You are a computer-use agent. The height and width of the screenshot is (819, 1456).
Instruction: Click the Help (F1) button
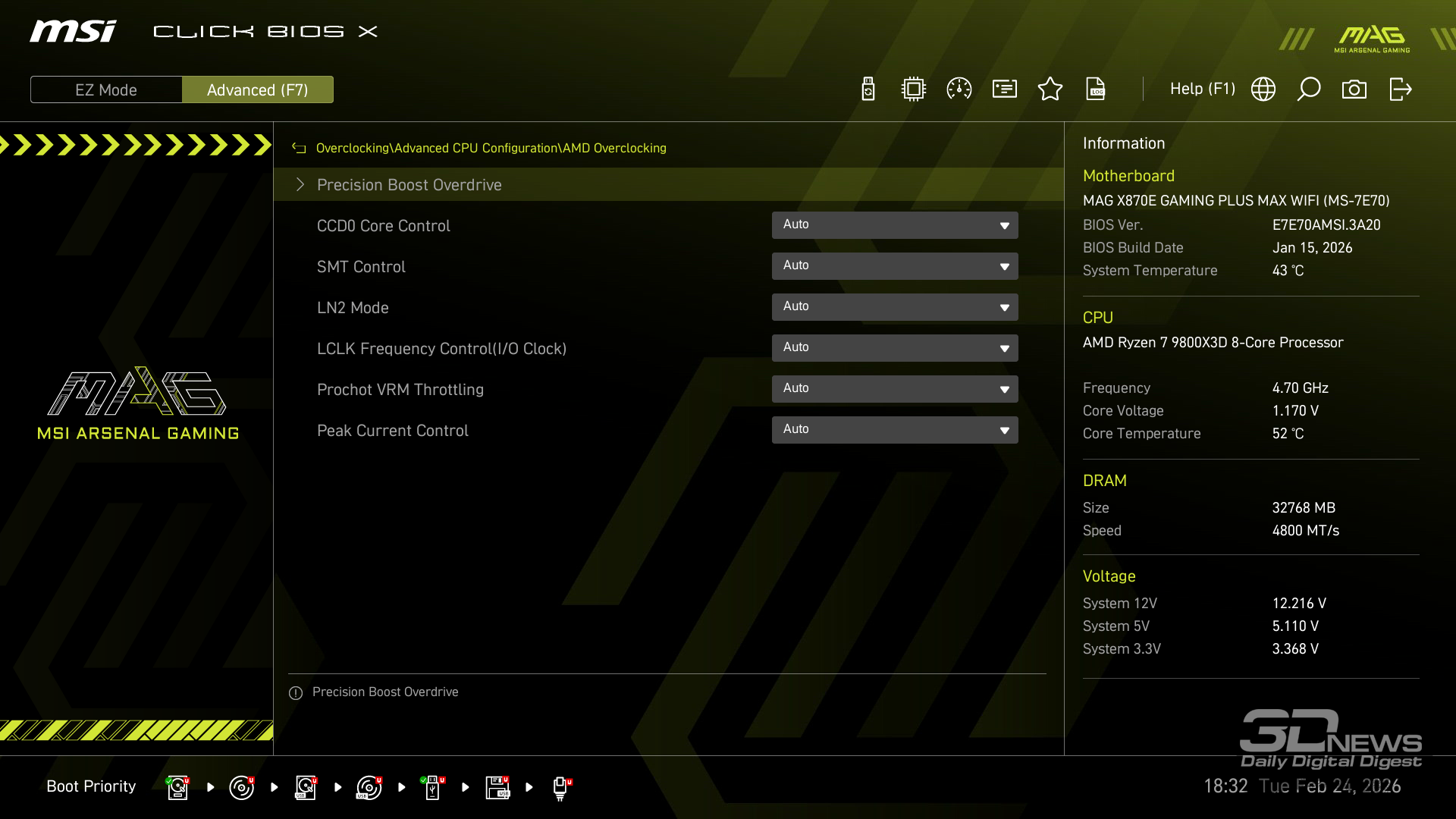tap(1202, 89)
